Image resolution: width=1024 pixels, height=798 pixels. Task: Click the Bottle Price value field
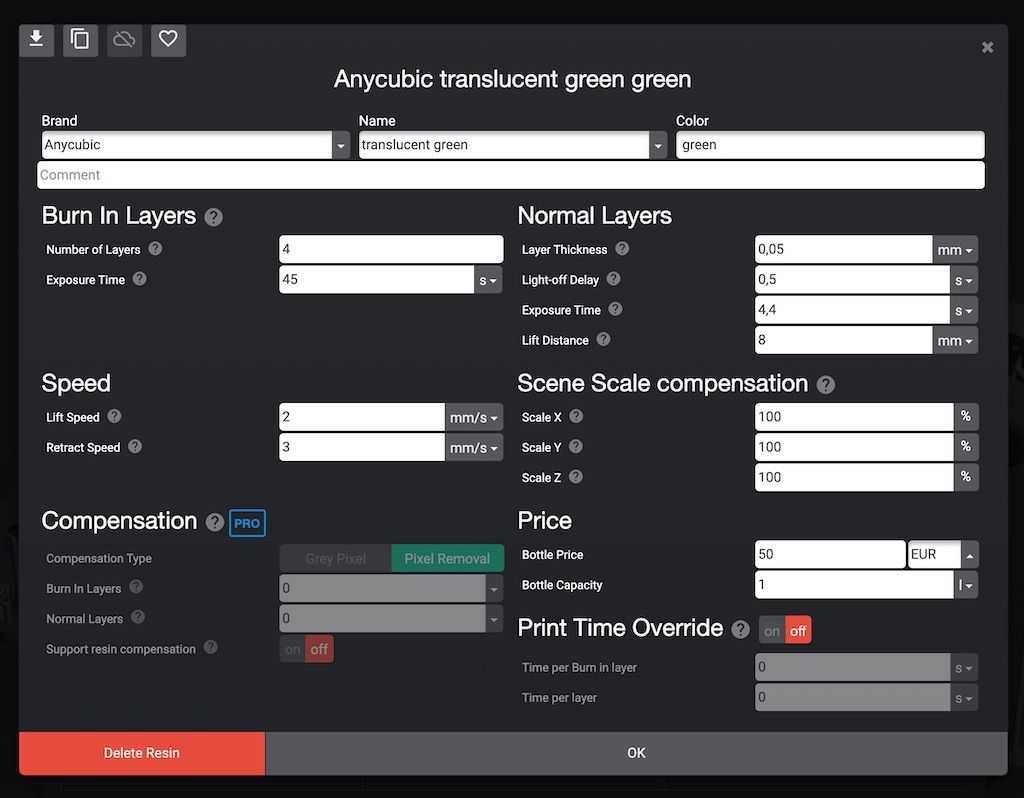(x=830, y=554)
